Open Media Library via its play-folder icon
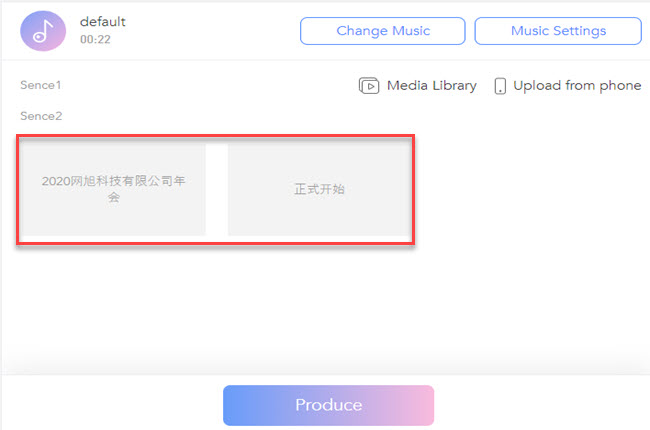This screenshot has width=650, height=430. (x=369, y=86)
